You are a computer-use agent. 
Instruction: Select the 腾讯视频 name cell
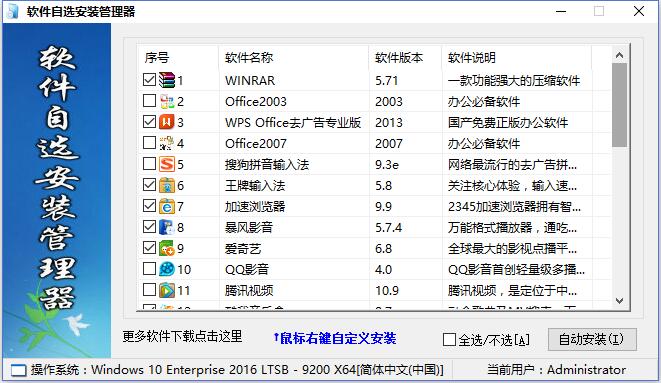point(249,290)
